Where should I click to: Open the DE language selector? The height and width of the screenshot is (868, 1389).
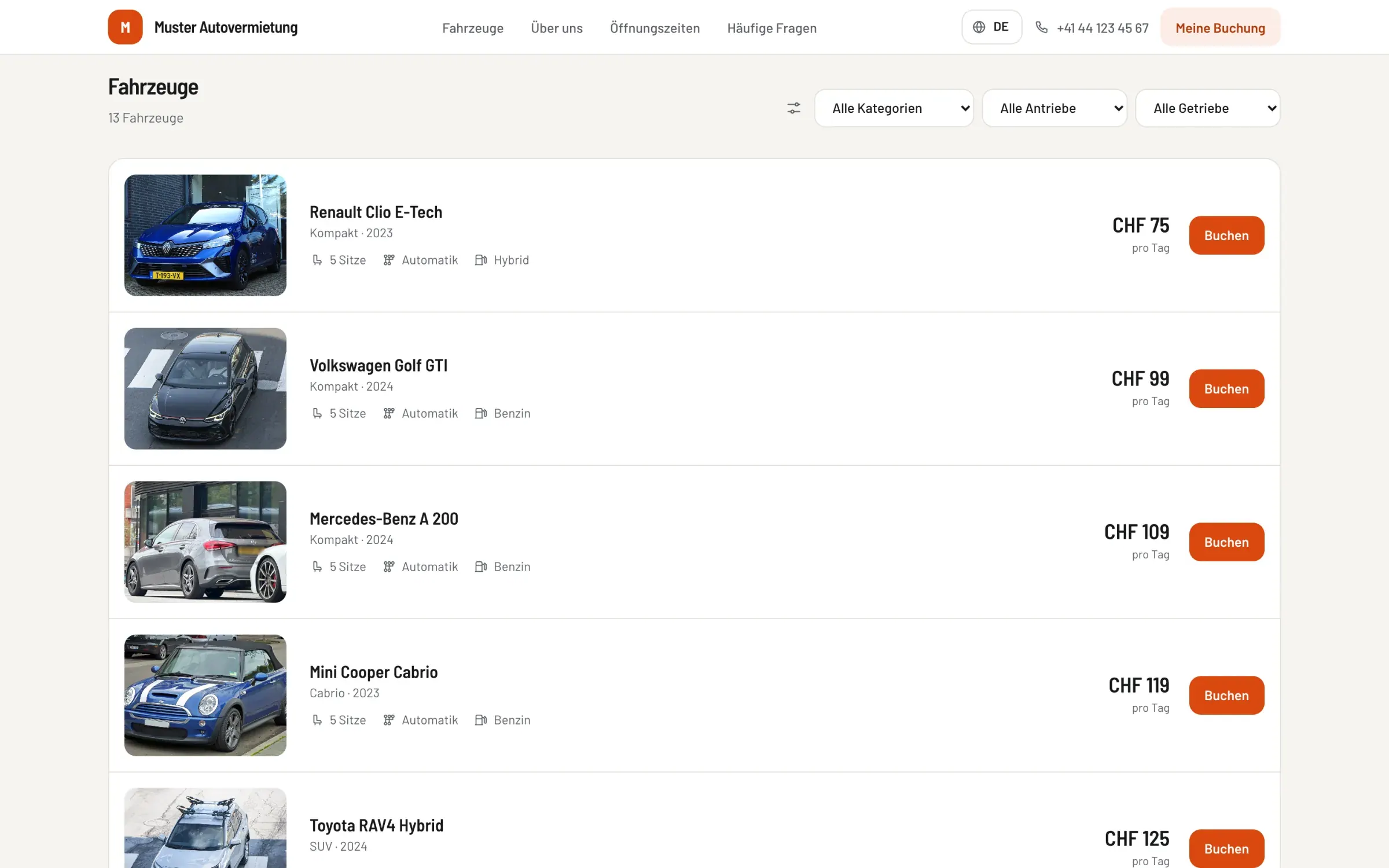tap(992, 27)
